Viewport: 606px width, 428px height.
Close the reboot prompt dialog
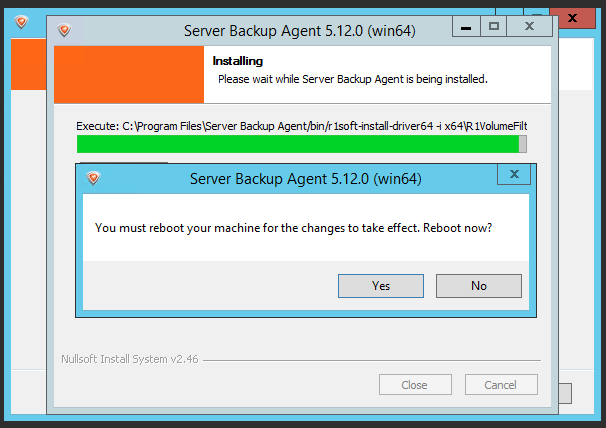tap(514, 174)
